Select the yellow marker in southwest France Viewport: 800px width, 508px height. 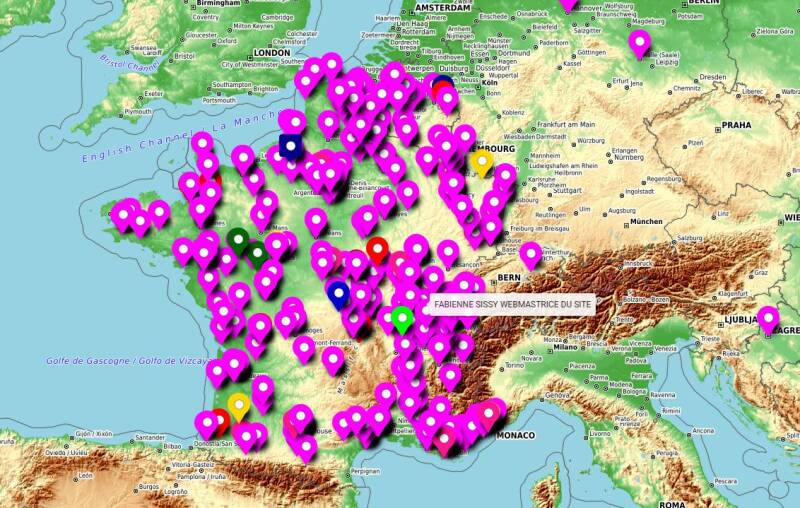tap(239, 406)
